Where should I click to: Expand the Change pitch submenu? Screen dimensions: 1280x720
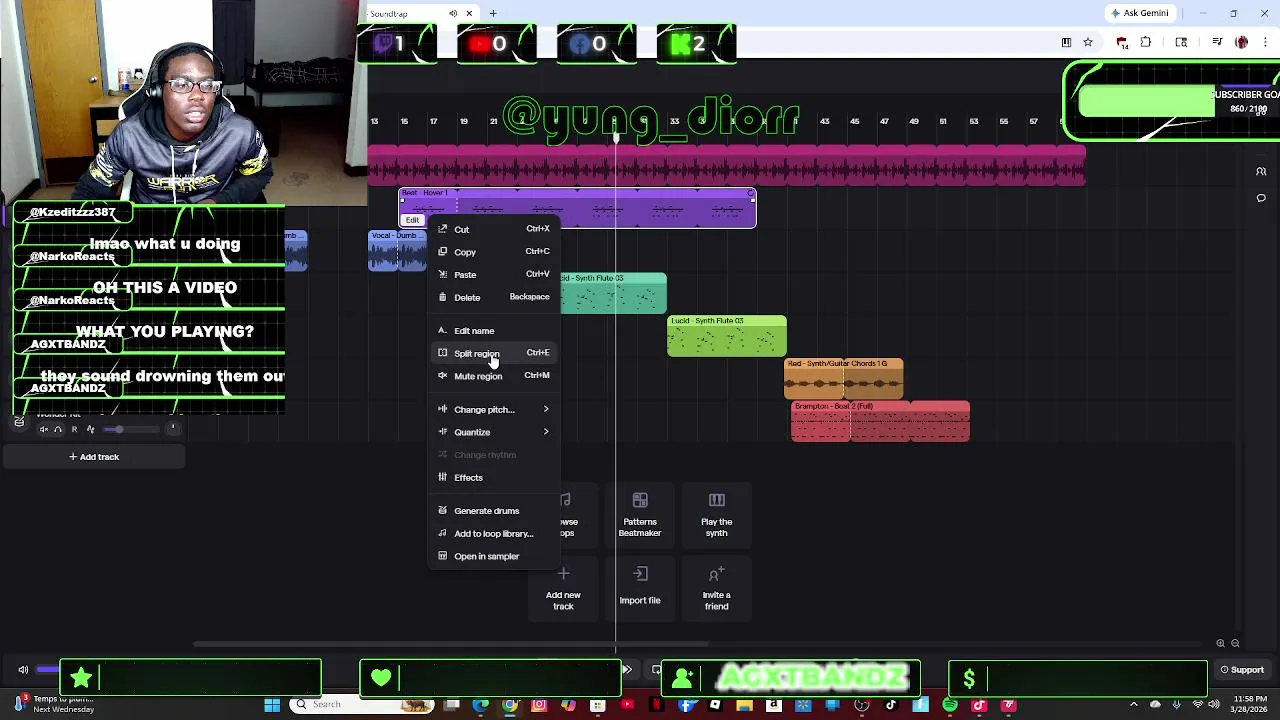click(x=494, y=410)
